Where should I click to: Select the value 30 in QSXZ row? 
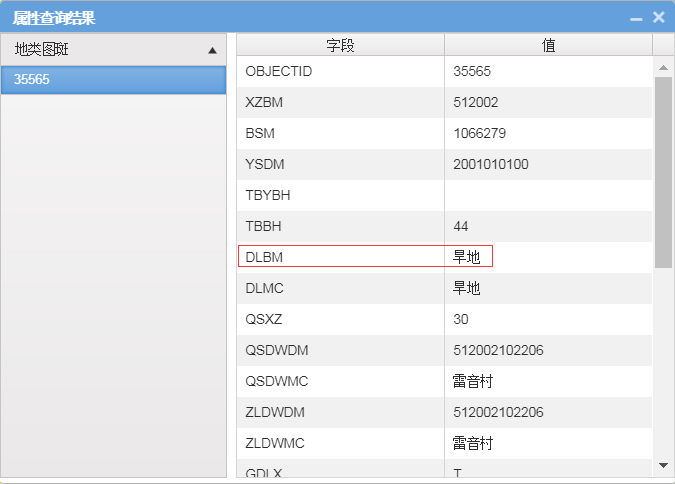coord(548,320)
